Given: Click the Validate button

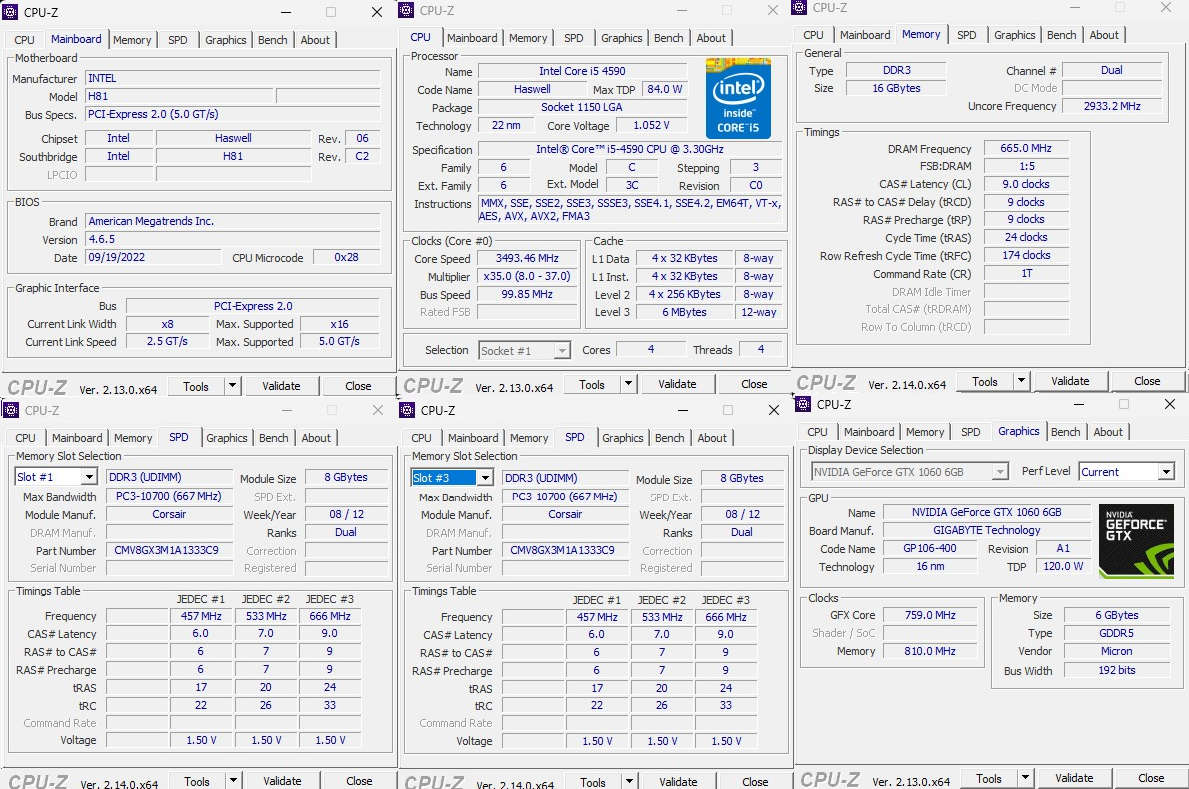Looking at the screenshot, I should tap(282, 385).
